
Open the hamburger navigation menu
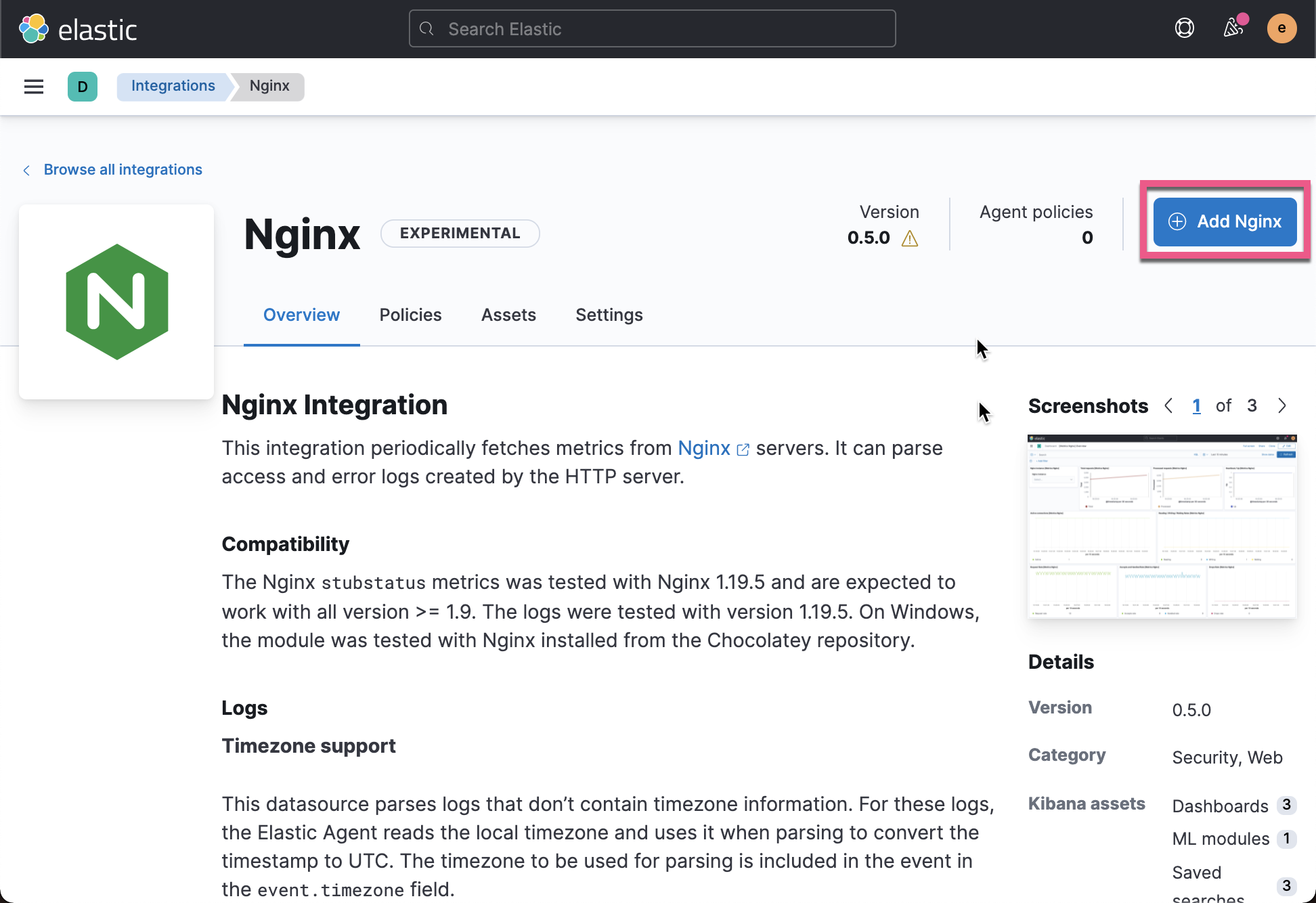coord(34,87)
